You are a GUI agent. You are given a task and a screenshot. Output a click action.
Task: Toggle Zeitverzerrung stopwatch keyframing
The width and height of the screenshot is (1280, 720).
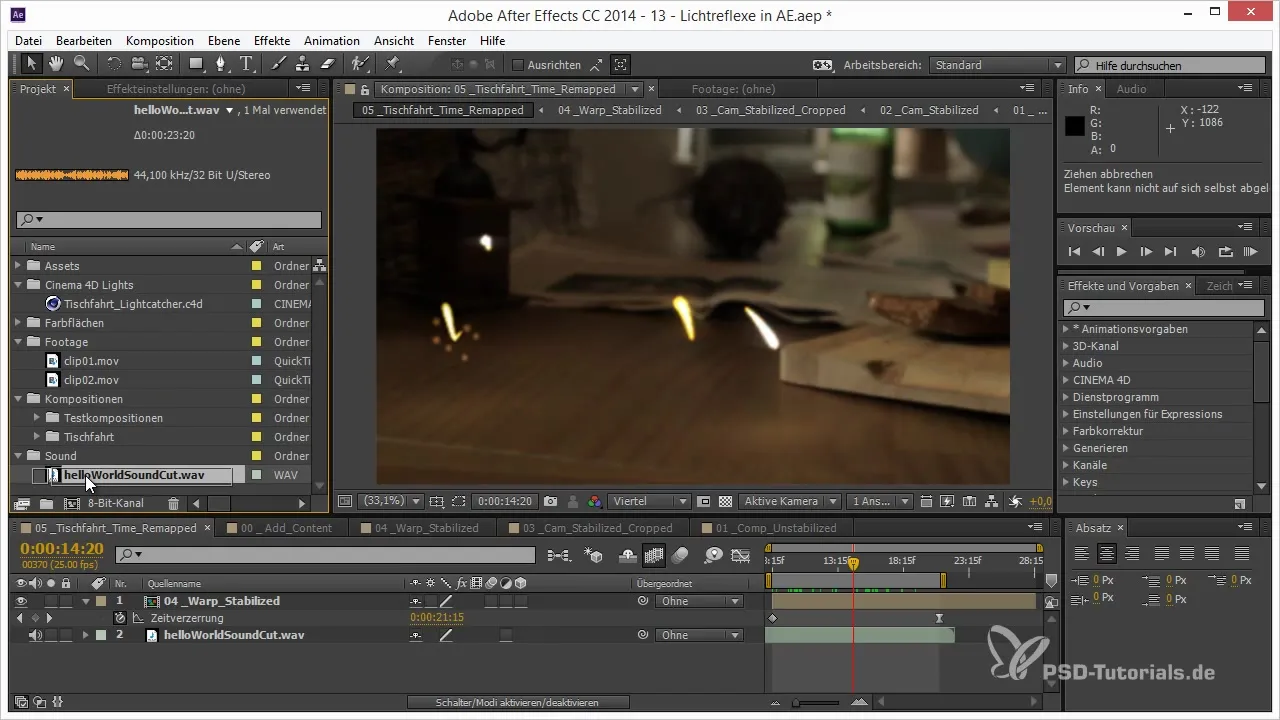tap(119, 618)
